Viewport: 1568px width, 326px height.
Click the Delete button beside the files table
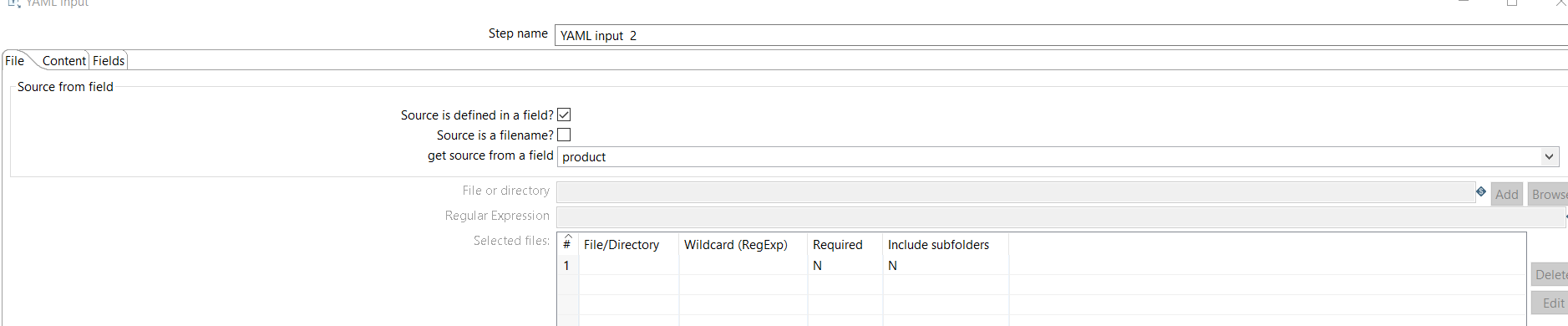pos(1550,274)
